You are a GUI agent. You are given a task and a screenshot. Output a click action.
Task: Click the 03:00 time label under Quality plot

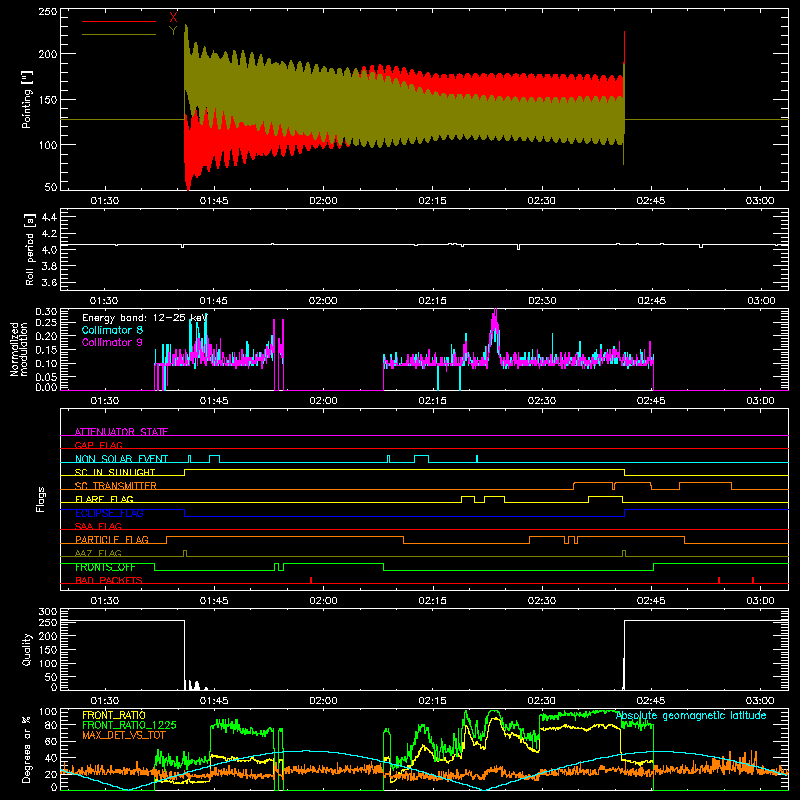tap(760, 701)
